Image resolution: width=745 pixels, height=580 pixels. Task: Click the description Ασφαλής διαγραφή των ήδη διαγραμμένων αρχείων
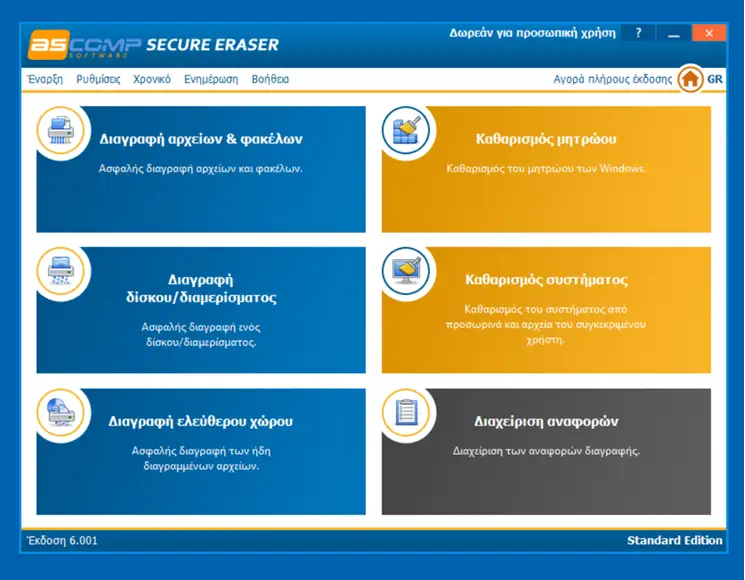(201, 458)
